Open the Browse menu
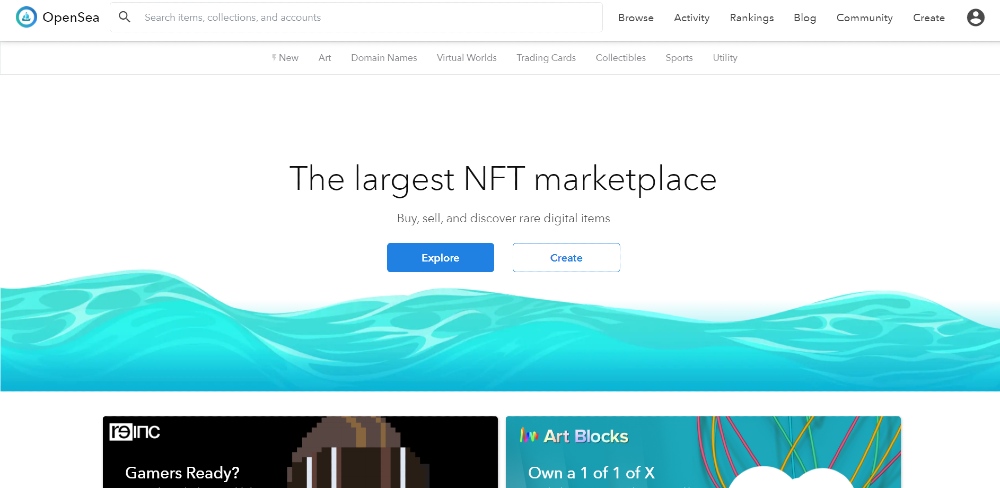This screenshot has width=1000, height=488. (635, 18)
